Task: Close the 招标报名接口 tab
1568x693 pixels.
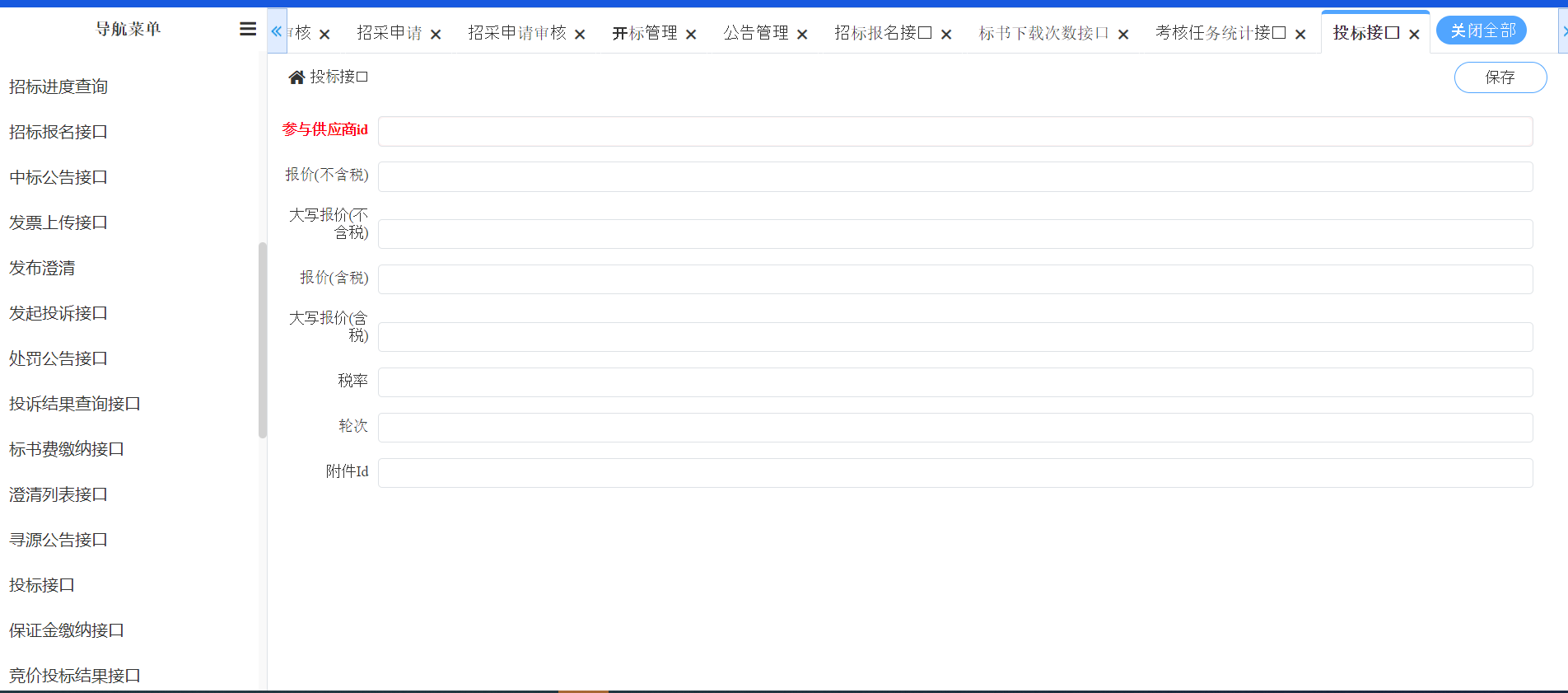Action: (946, 35)
